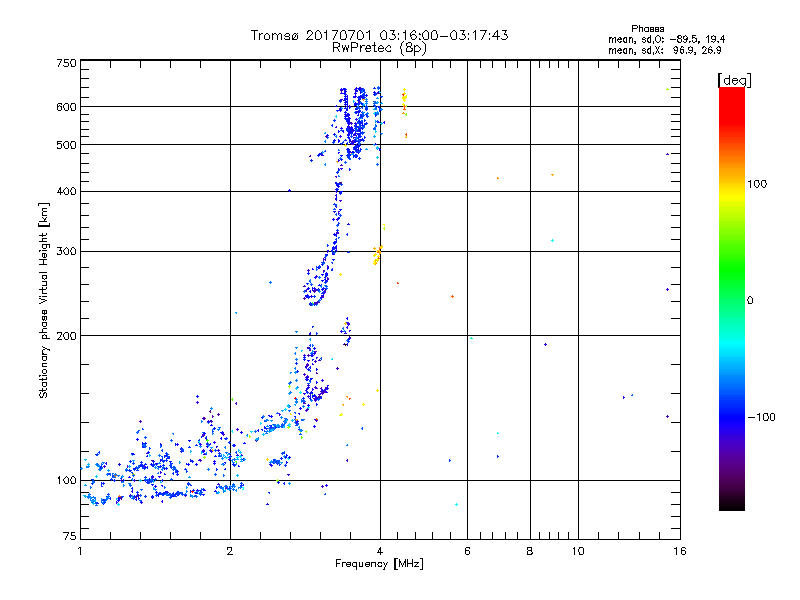Click the rainbow phase colorbar
800x600 pixels.
[x=732, y=298]
